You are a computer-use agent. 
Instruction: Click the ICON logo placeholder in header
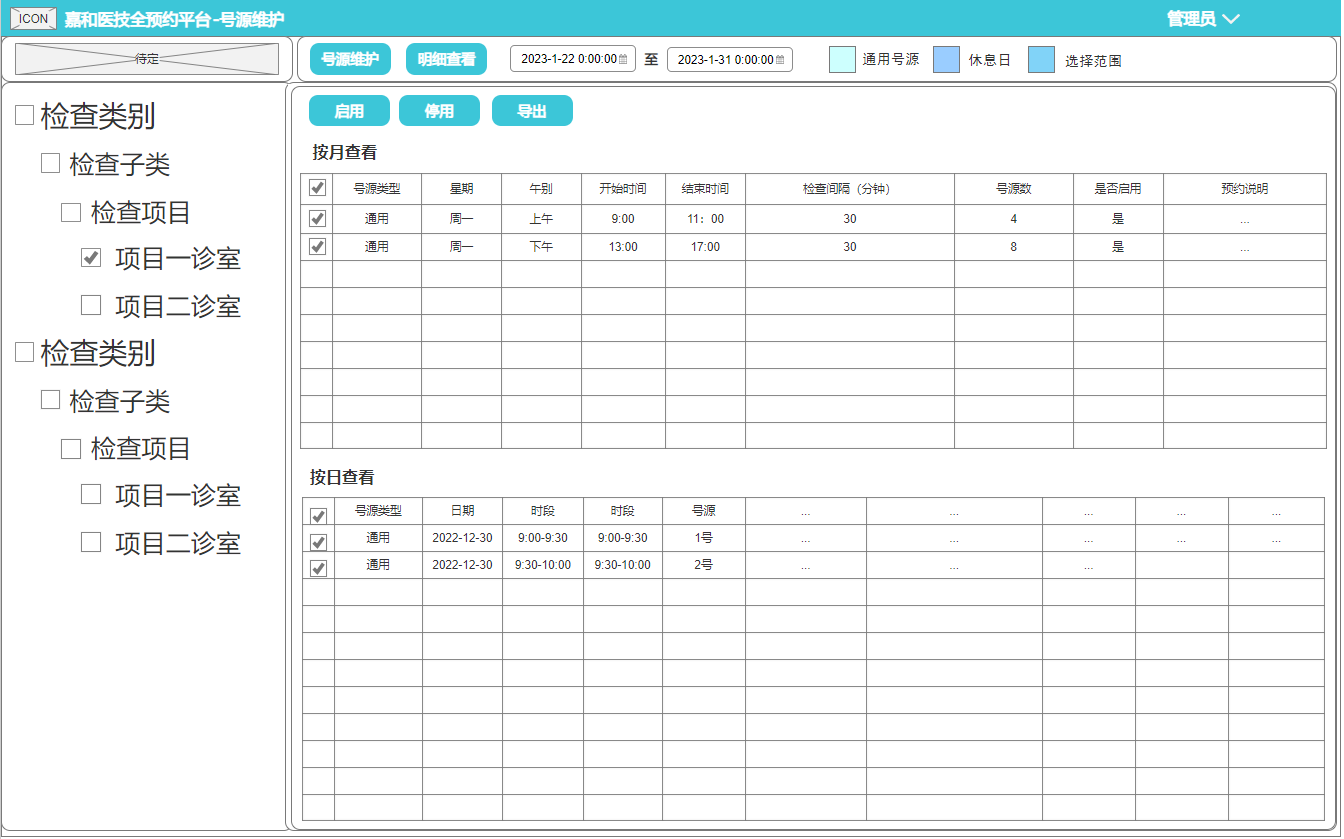33,18
